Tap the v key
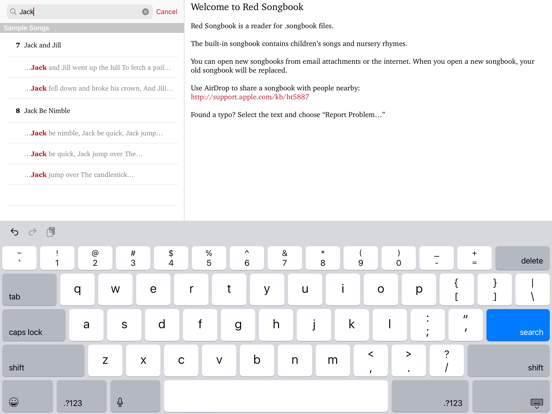552x414 pixels. coord(219,360)
